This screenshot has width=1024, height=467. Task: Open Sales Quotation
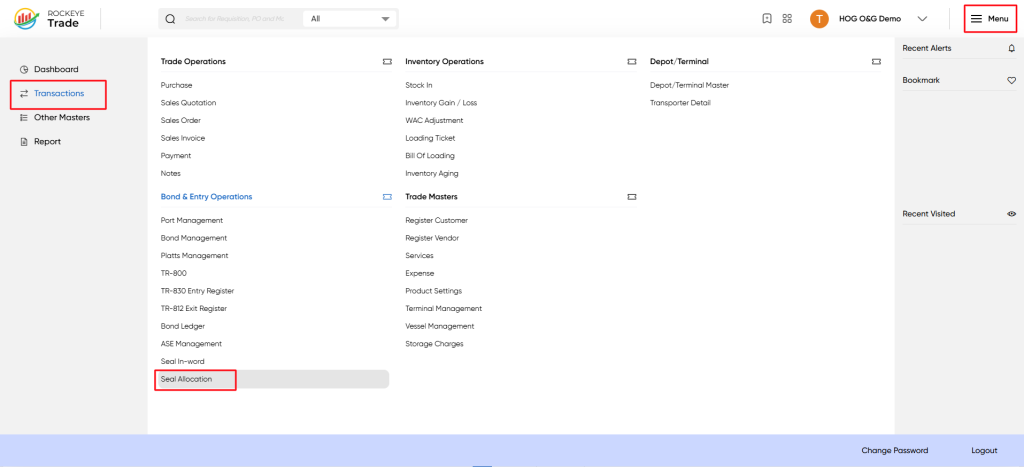188,103
